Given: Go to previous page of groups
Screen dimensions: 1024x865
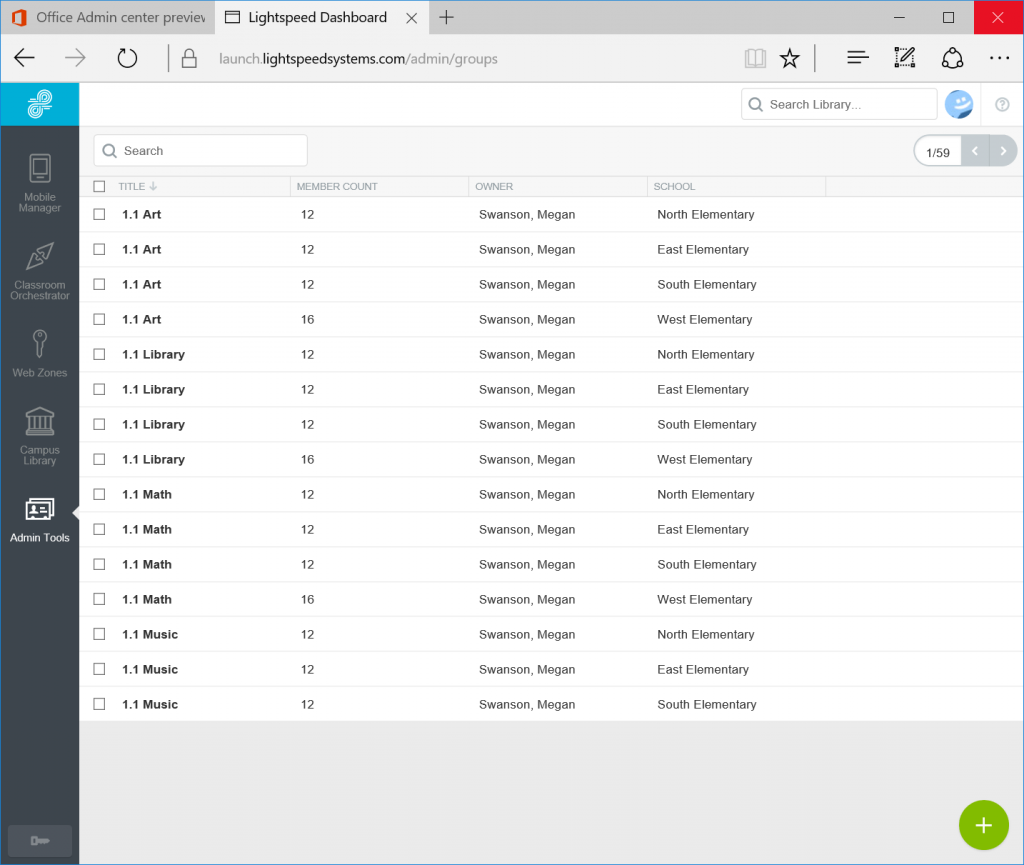Looking at the screenshot, I should [975, 151].
